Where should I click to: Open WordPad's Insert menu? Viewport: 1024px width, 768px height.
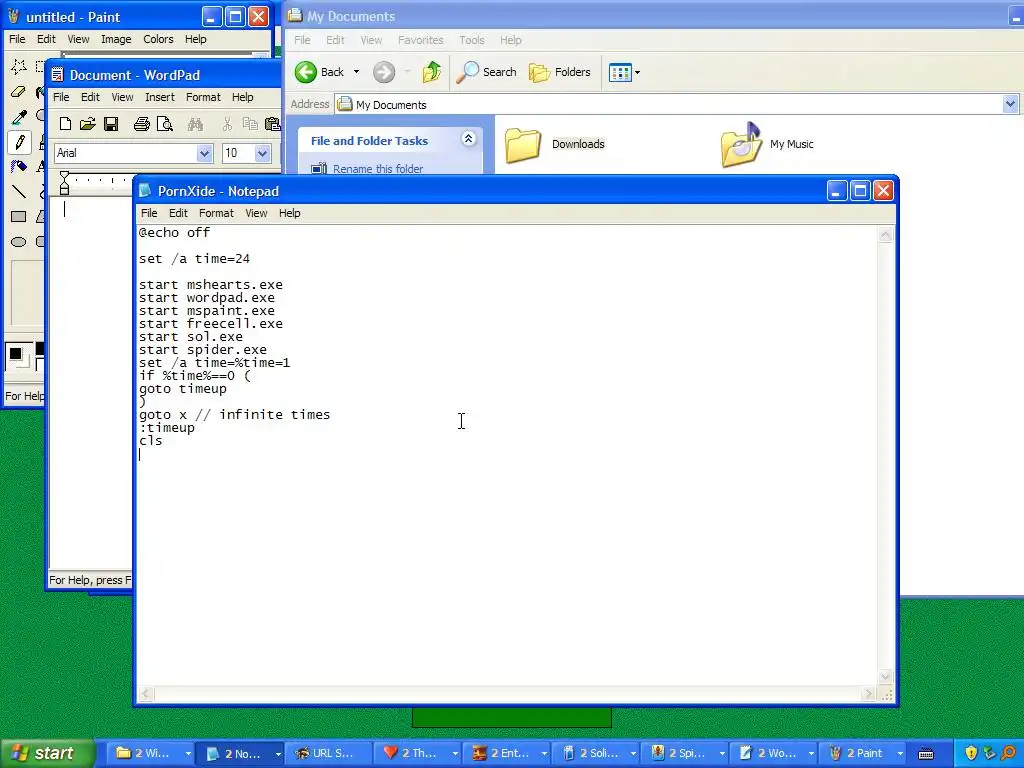point(159,97)
